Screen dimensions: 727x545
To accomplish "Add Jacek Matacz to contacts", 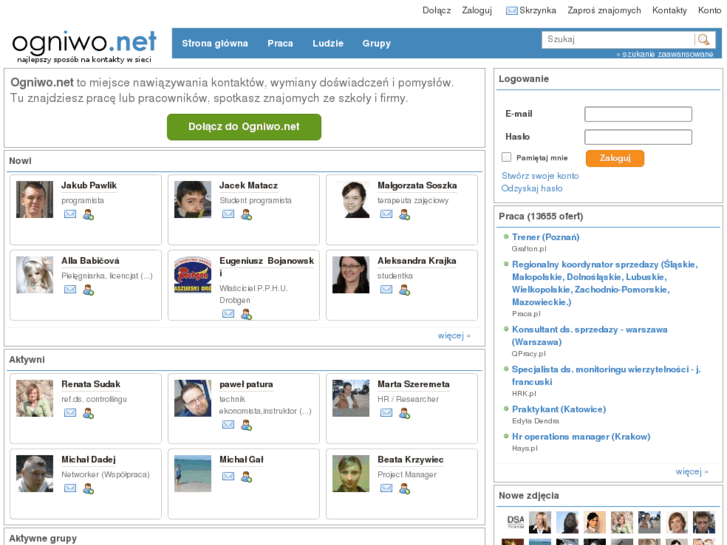I will click(x=246, y=215).
